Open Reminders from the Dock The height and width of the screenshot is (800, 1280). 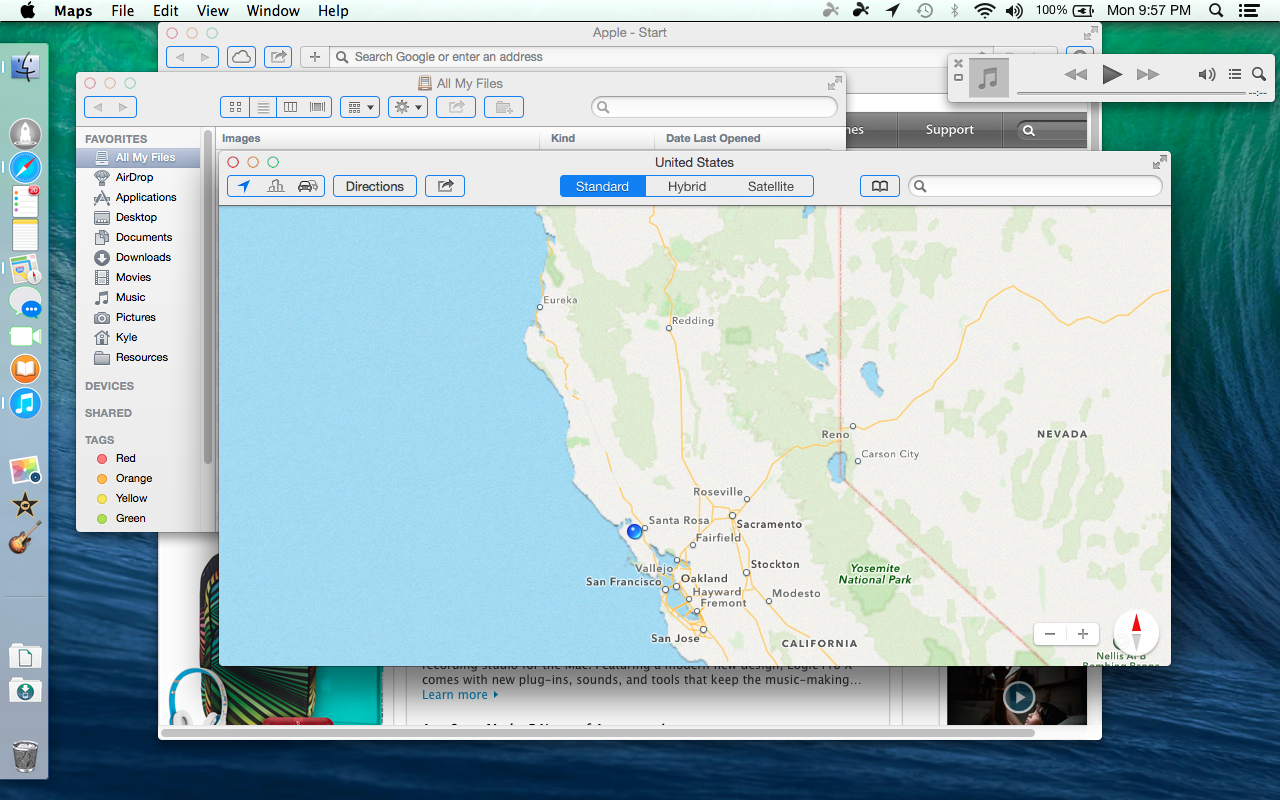pos(25,201)
